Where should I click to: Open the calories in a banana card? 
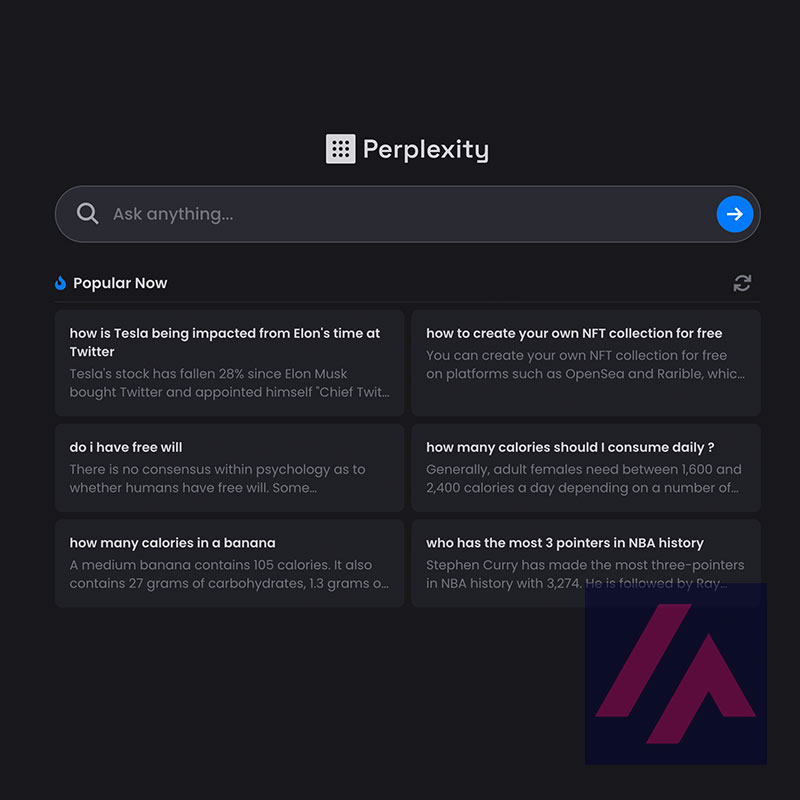pos(229,563)
